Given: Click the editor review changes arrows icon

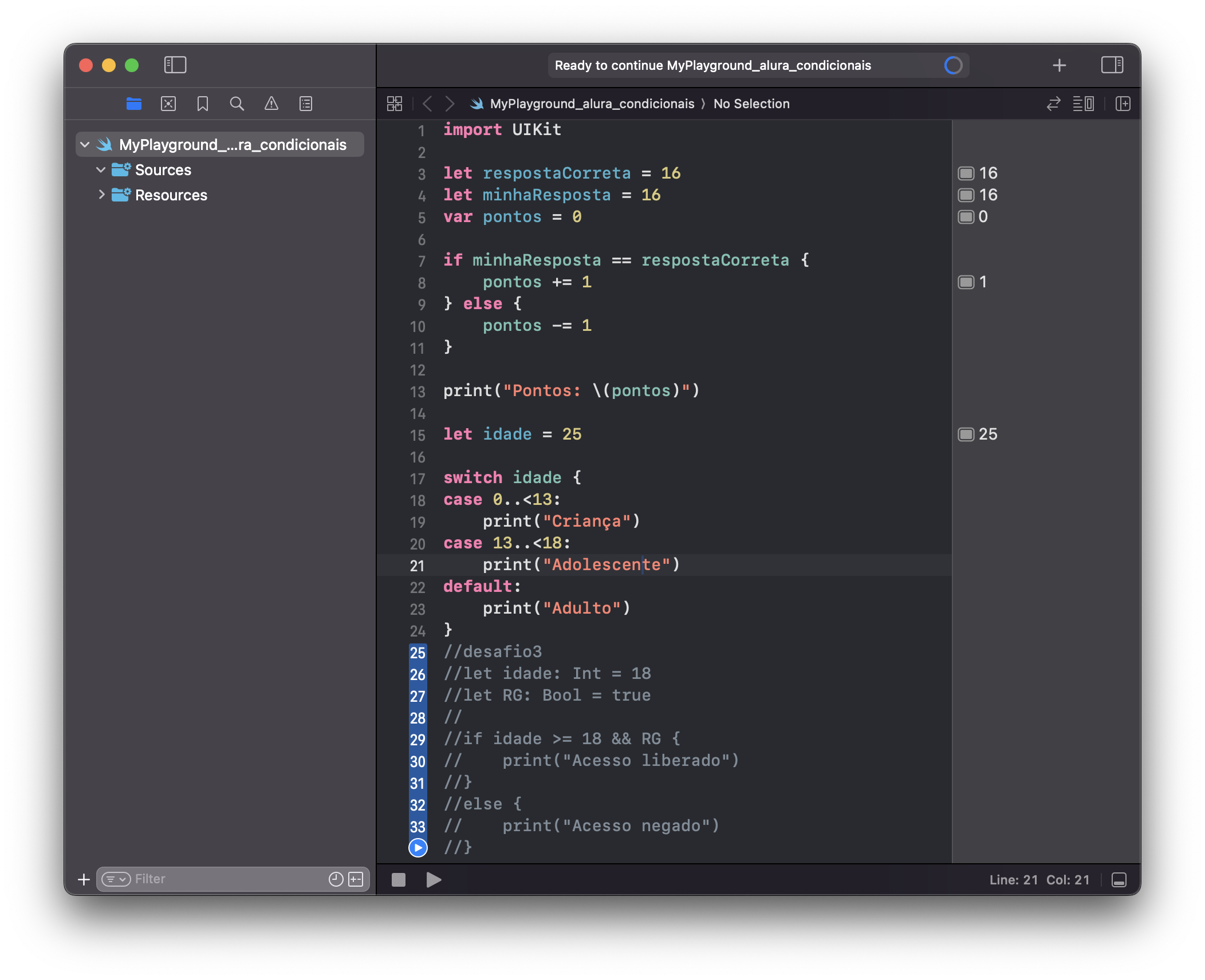Looking at the screenshot, I should point(1054,104).
